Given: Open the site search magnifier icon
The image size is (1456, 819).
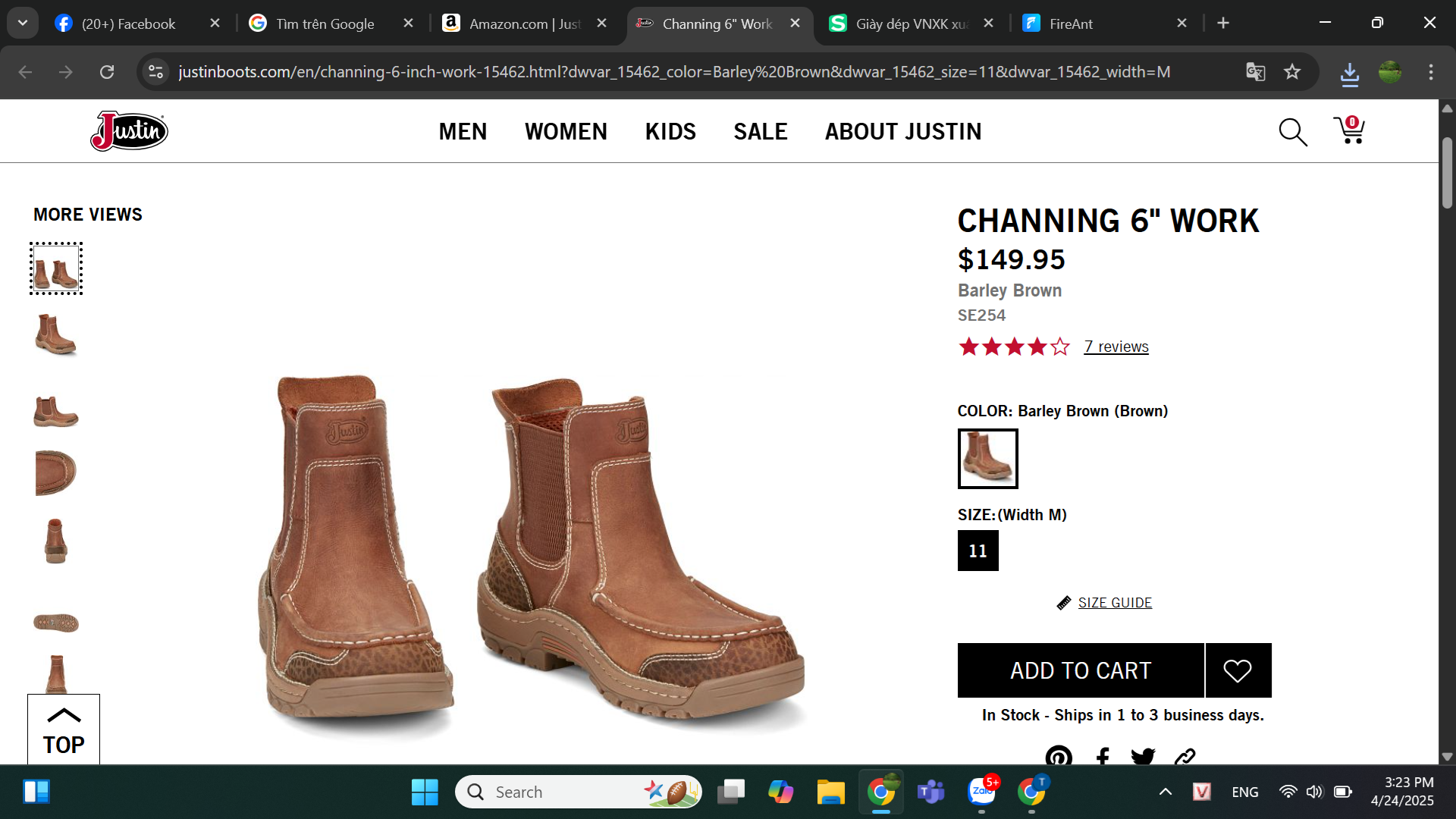Looking at the screenshot, I should tap(1292, 132).
